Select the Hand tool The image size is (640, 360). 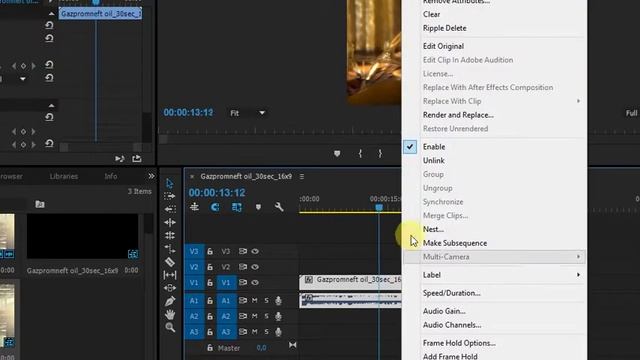170,314
